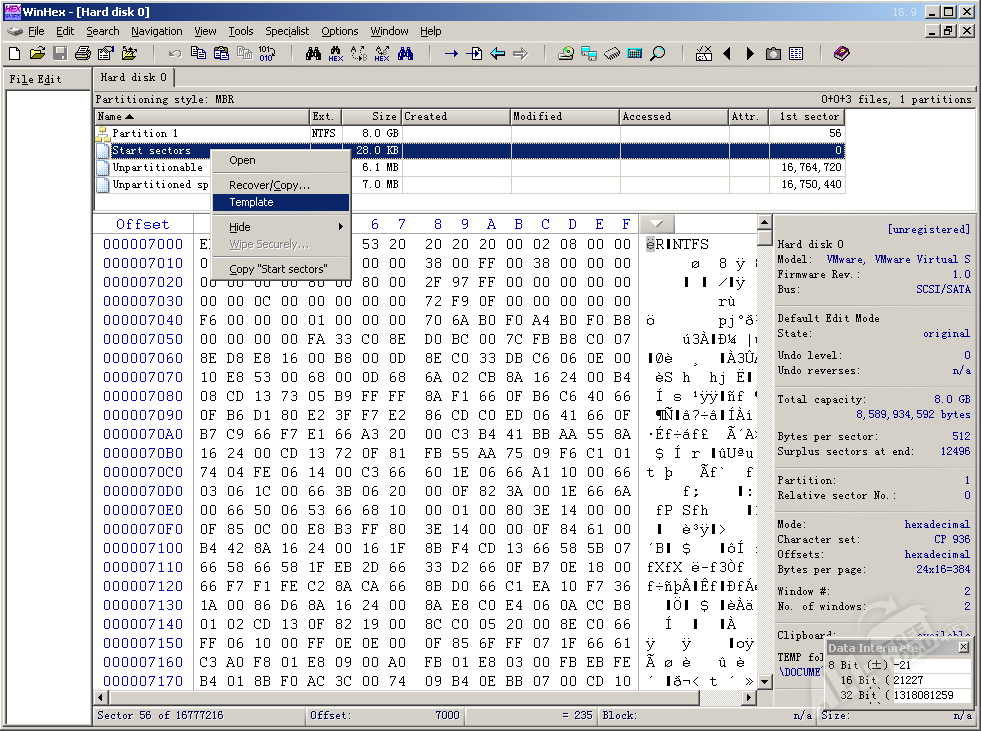Click the magnifying glass toolbar icon
The width and height of the screenshot is (981, 731).
(658, 53)
